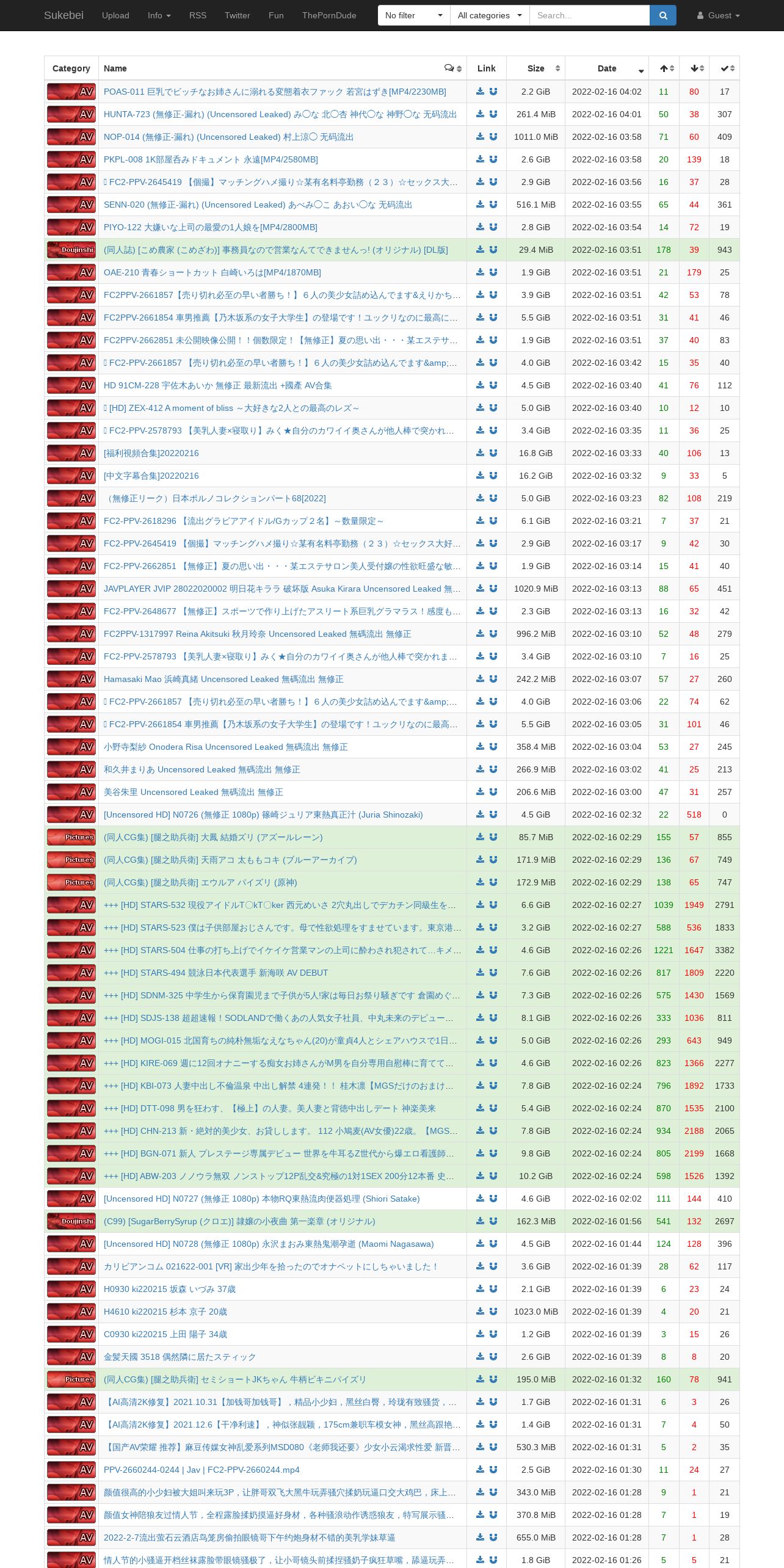Open the Guest user dropdown
The width and height of the screenshot is (784, 1568).
coord(719,15)
